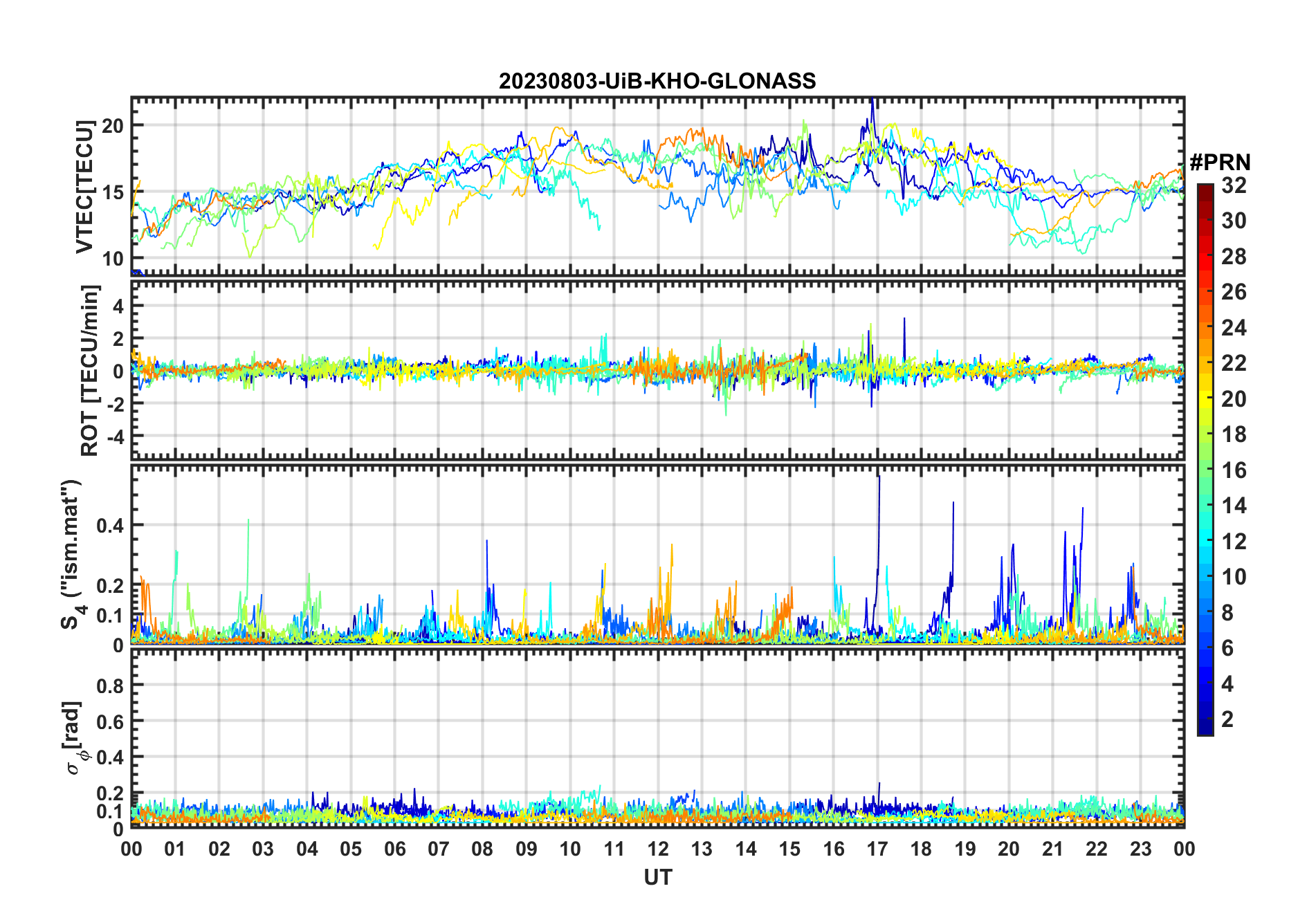Image resolution: width=1316 pixels, height=920 pixels.
Task: Click the S4 axis tick label "0.4"
Action: 110,526
